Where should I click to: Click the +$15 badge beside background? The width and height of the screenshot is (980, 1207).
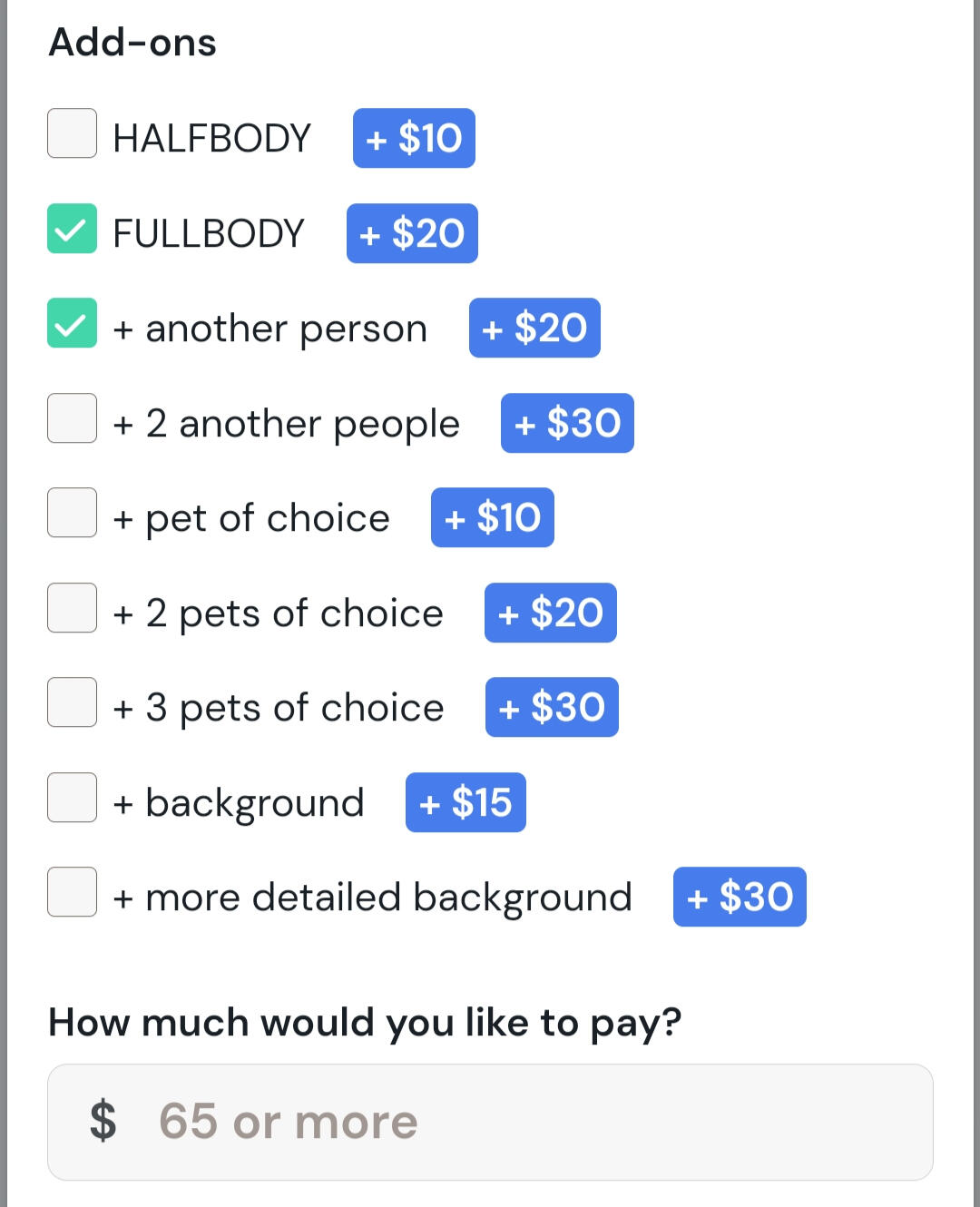click(465, 802)
